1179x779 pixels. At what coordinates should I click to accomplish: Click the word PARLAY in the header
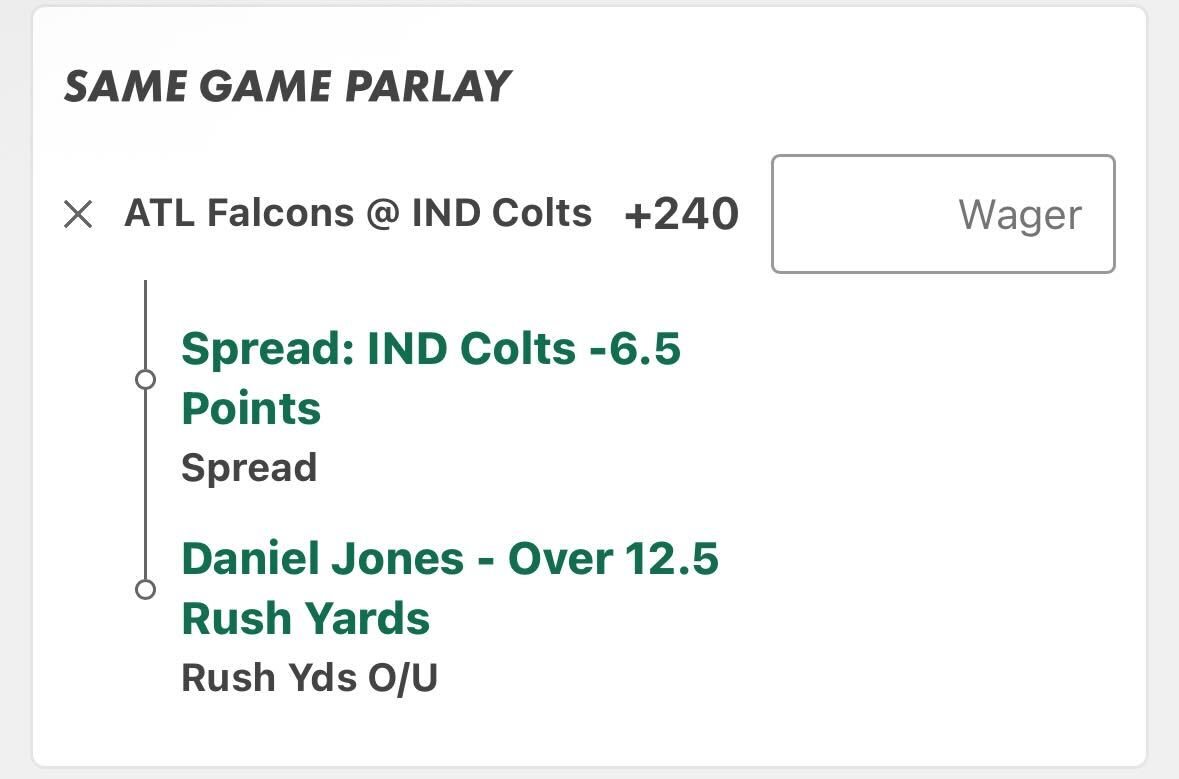pos(428,88)
